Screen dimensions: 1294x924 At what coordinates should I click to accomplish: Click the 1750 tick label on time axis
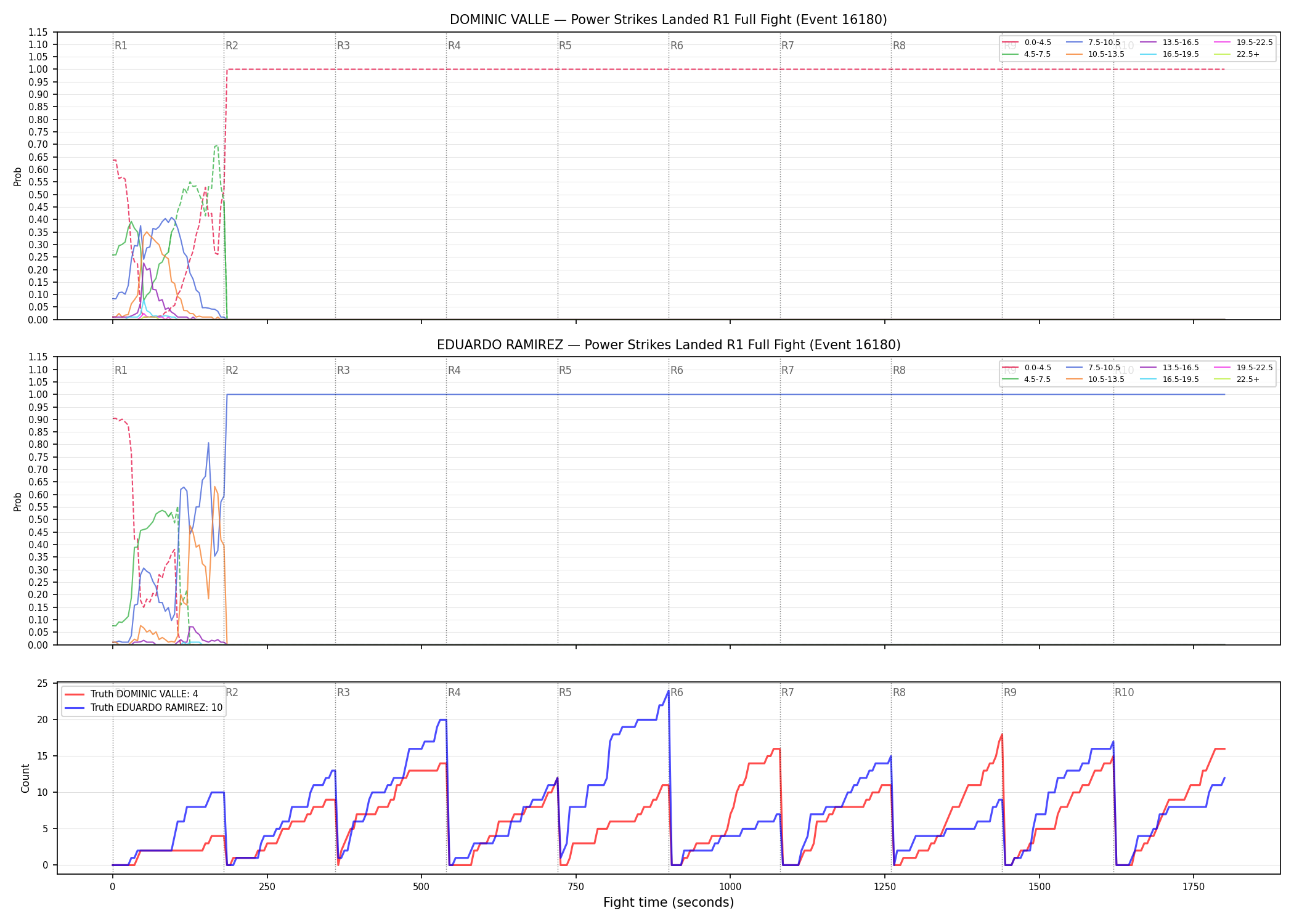coord(1194,887)
